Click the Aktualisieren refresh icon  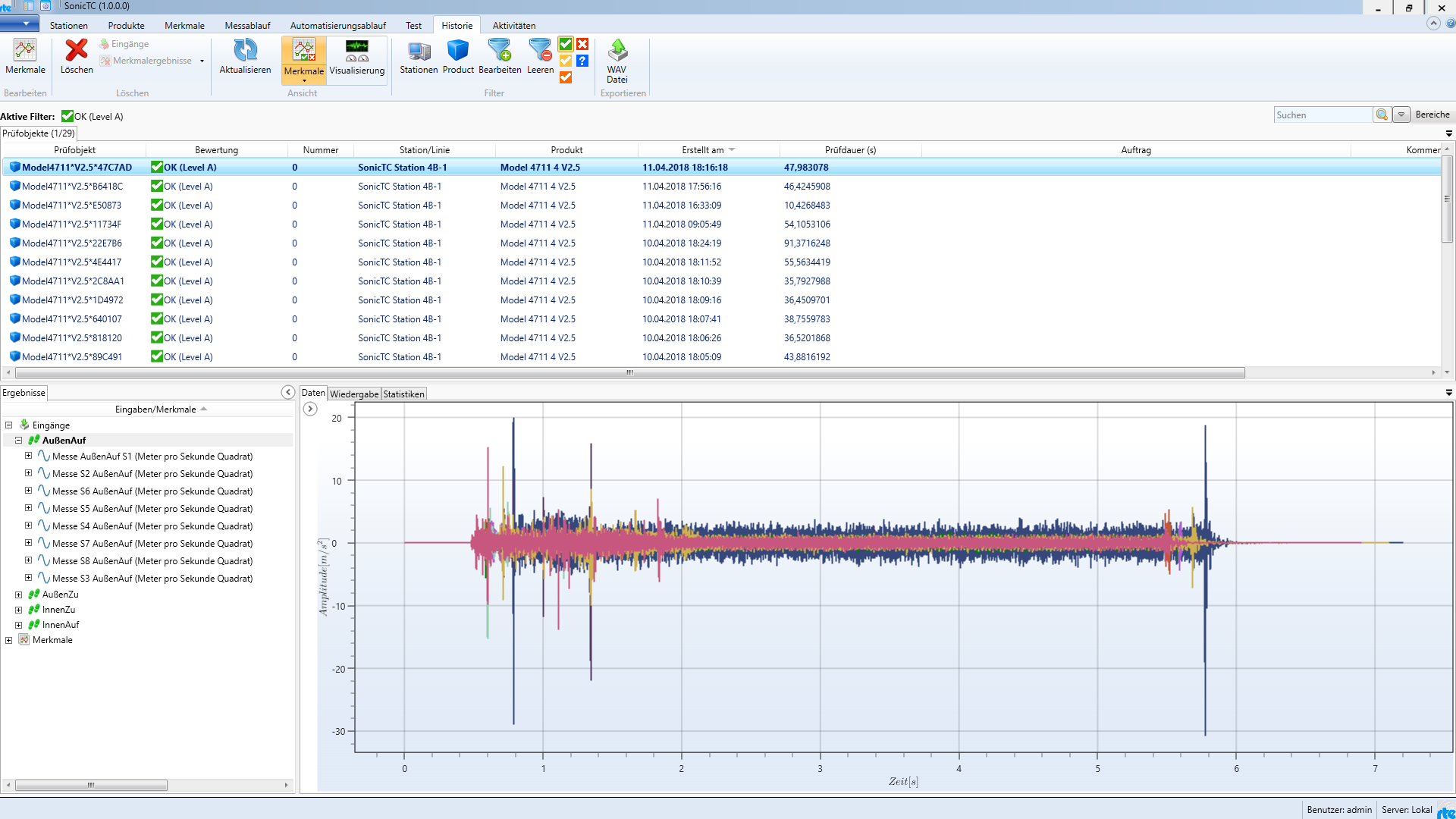point(245,51)
